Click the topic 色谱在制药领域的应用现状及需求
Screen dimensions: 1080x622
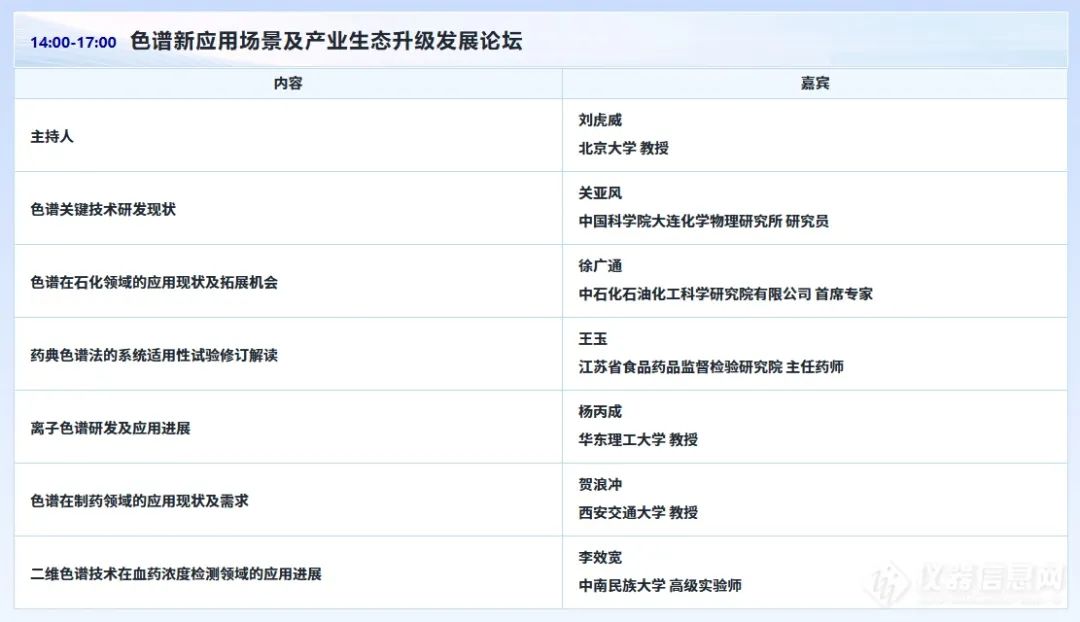(139, 501)
